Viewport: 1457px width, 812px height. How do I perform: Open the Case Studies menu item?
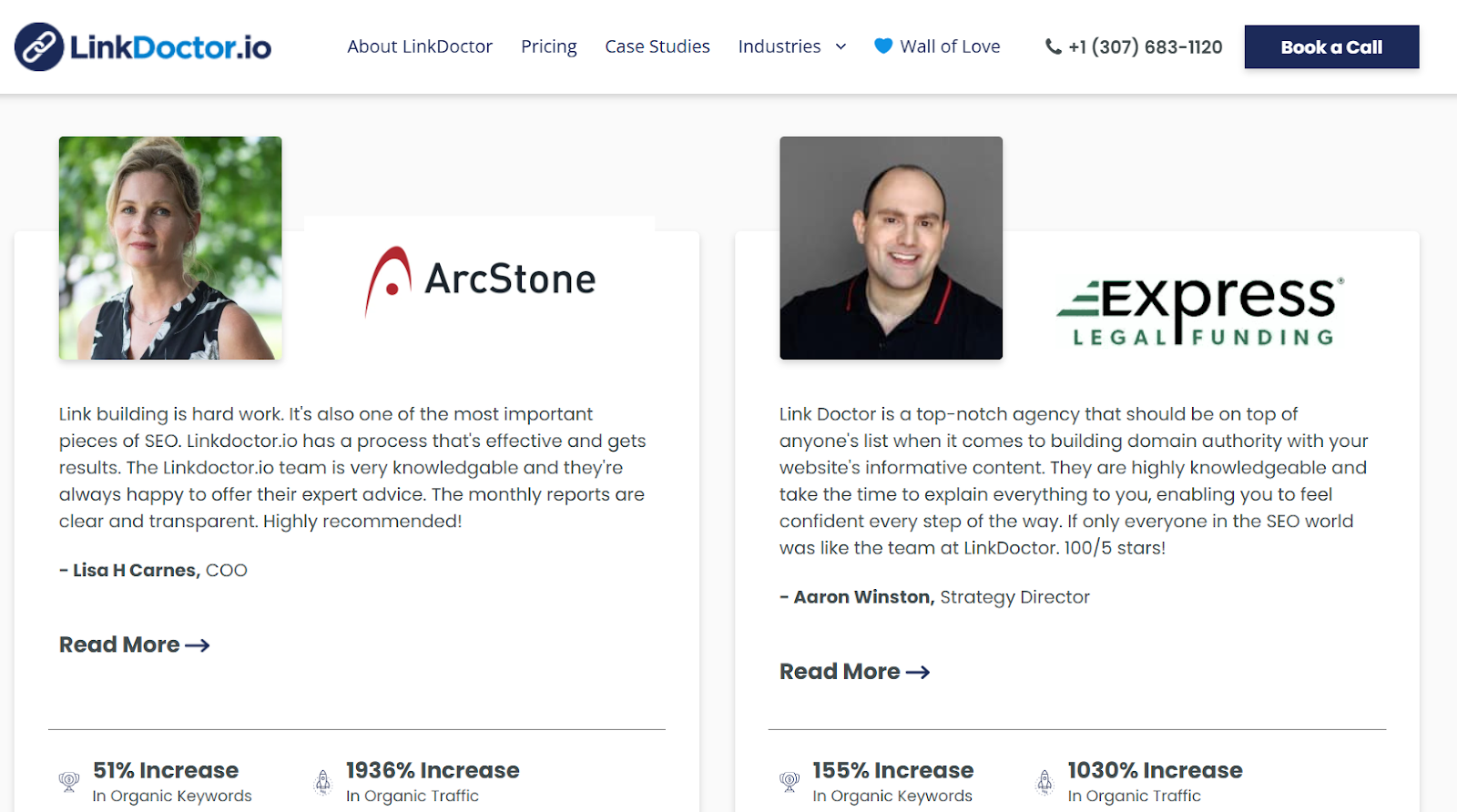(657, 46)
